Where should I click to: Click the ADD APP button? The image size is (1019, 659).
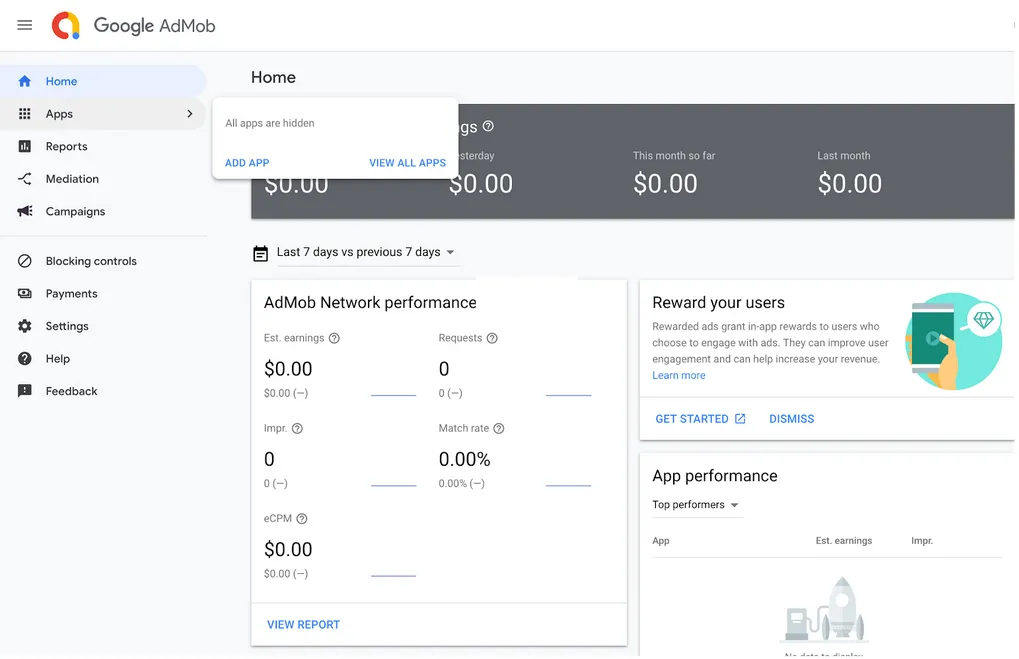[247, 163]
